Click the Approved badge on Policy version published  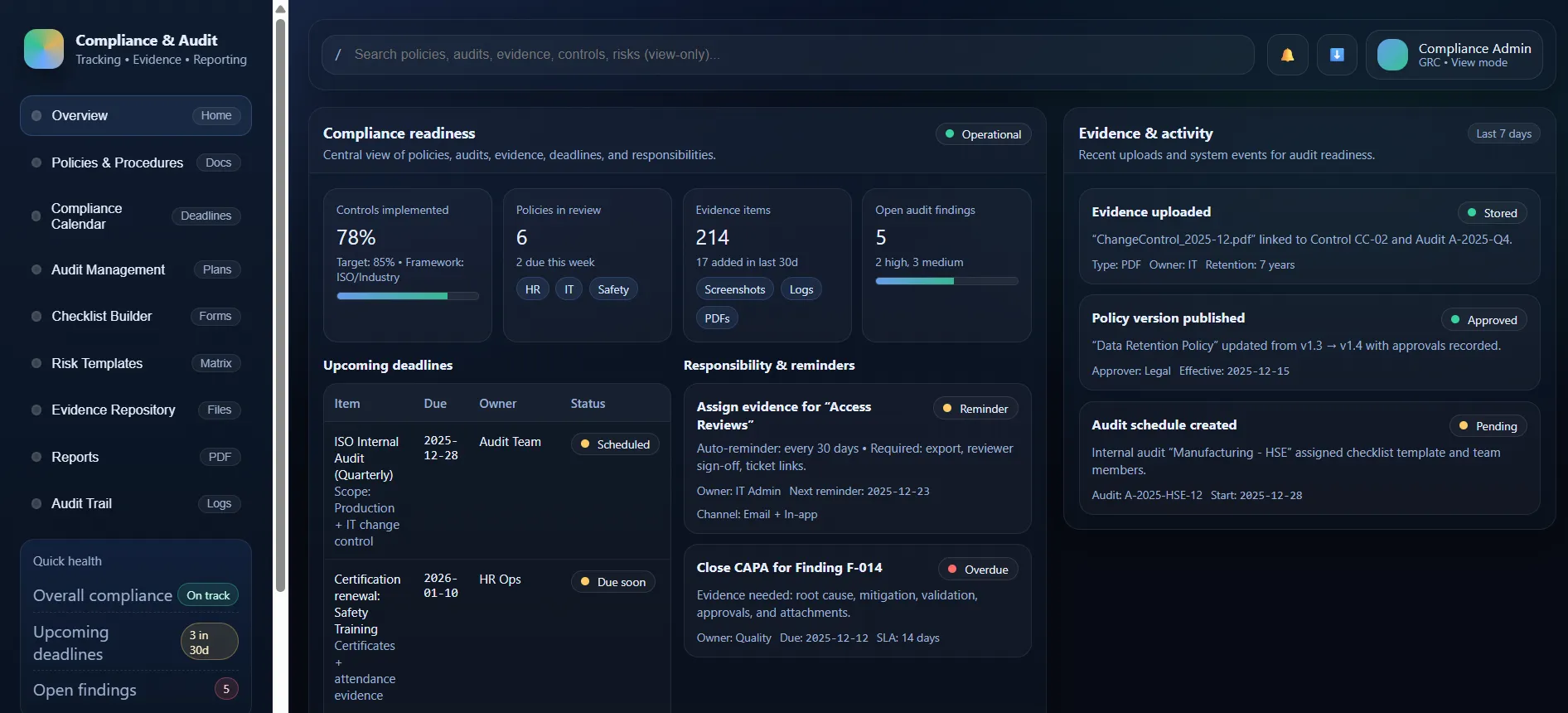[x=1483, y=320]
